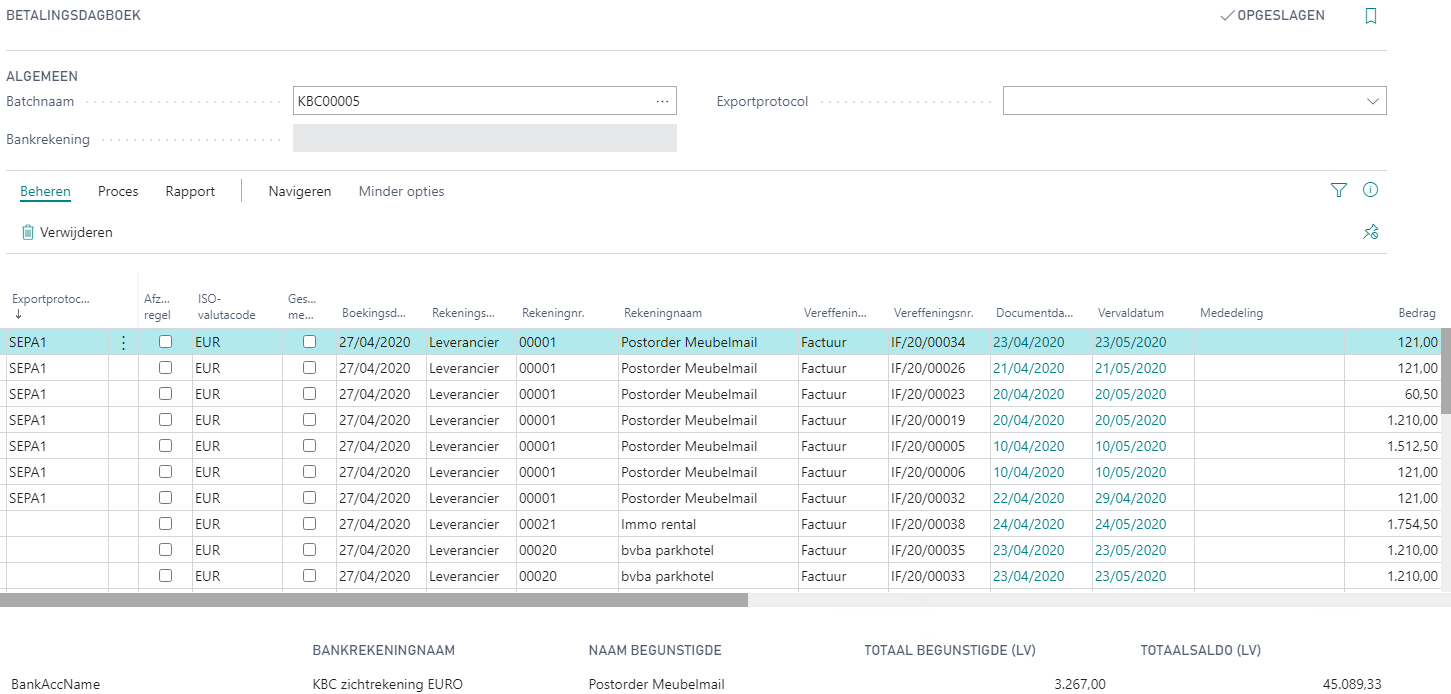Check Ges. me. box for IF/20/00026 row
Screen dimensions: 1451x694
[x=310, y=368]
